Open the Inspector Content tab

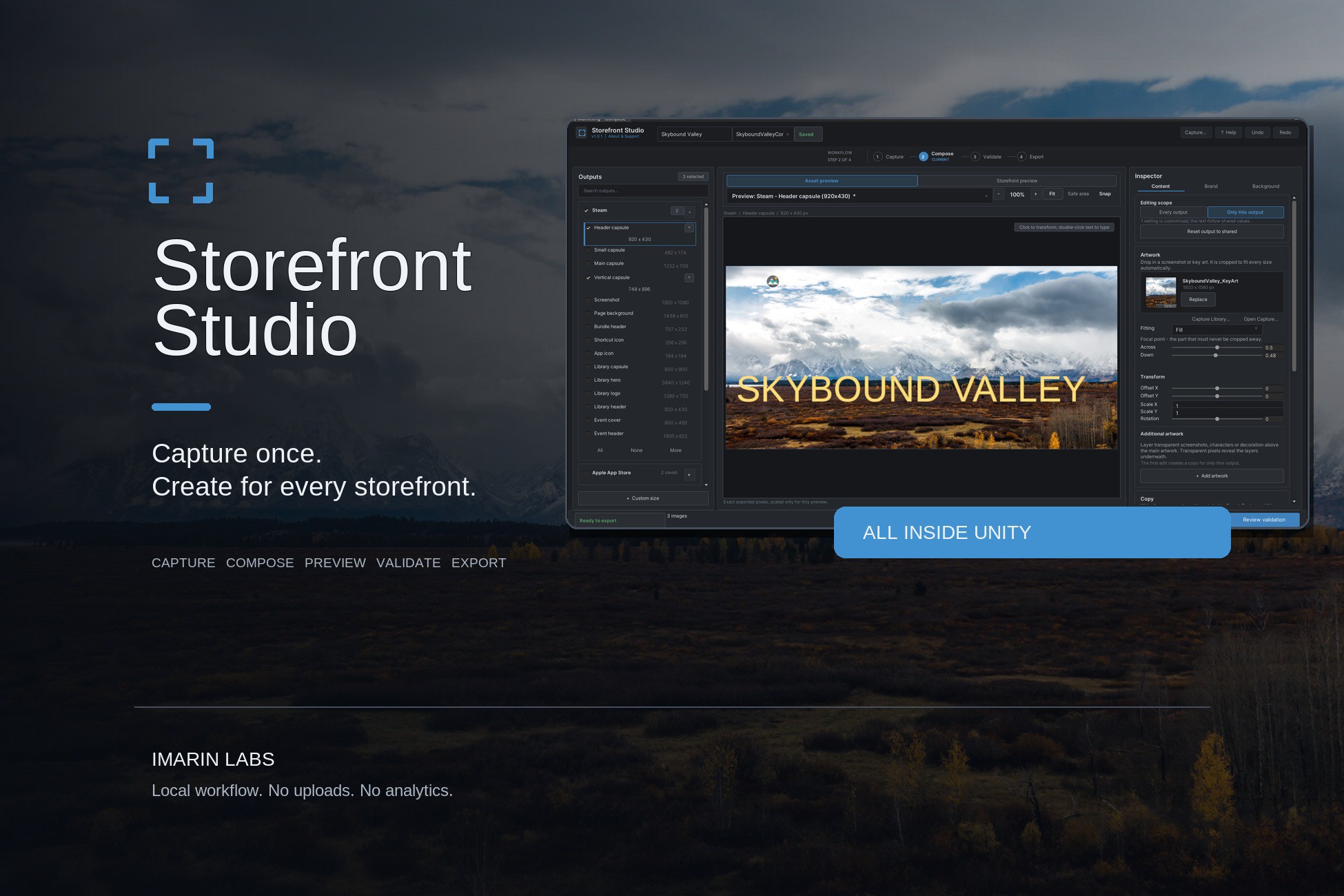pos(1160,187)
